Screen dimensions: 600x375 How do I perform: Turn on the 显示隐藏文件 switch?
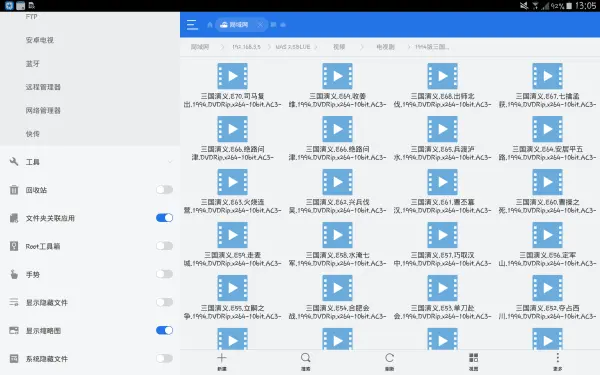165,302
